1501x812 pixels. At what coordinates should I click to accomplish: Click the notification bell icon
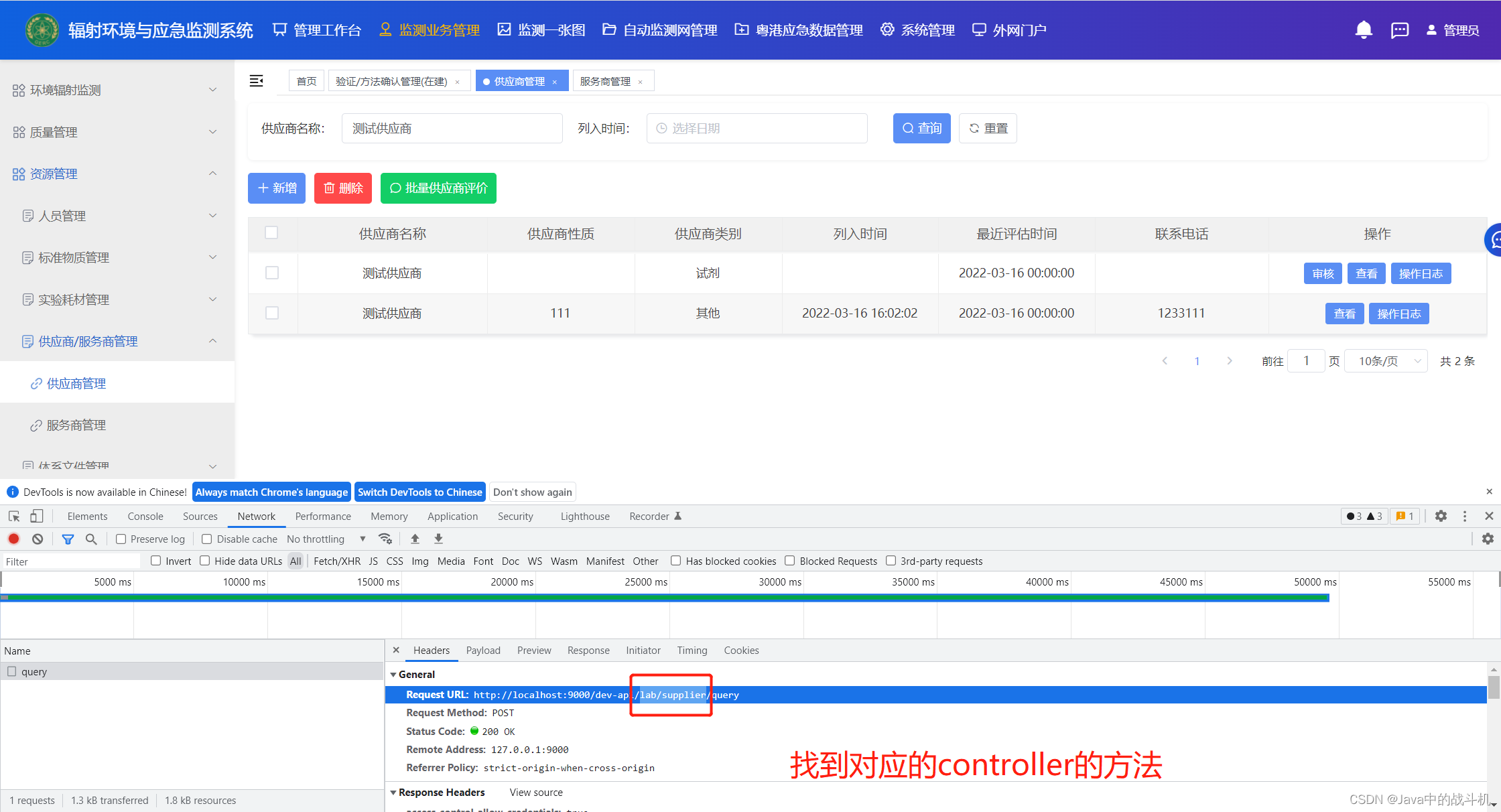click(x=1363, y=30)
